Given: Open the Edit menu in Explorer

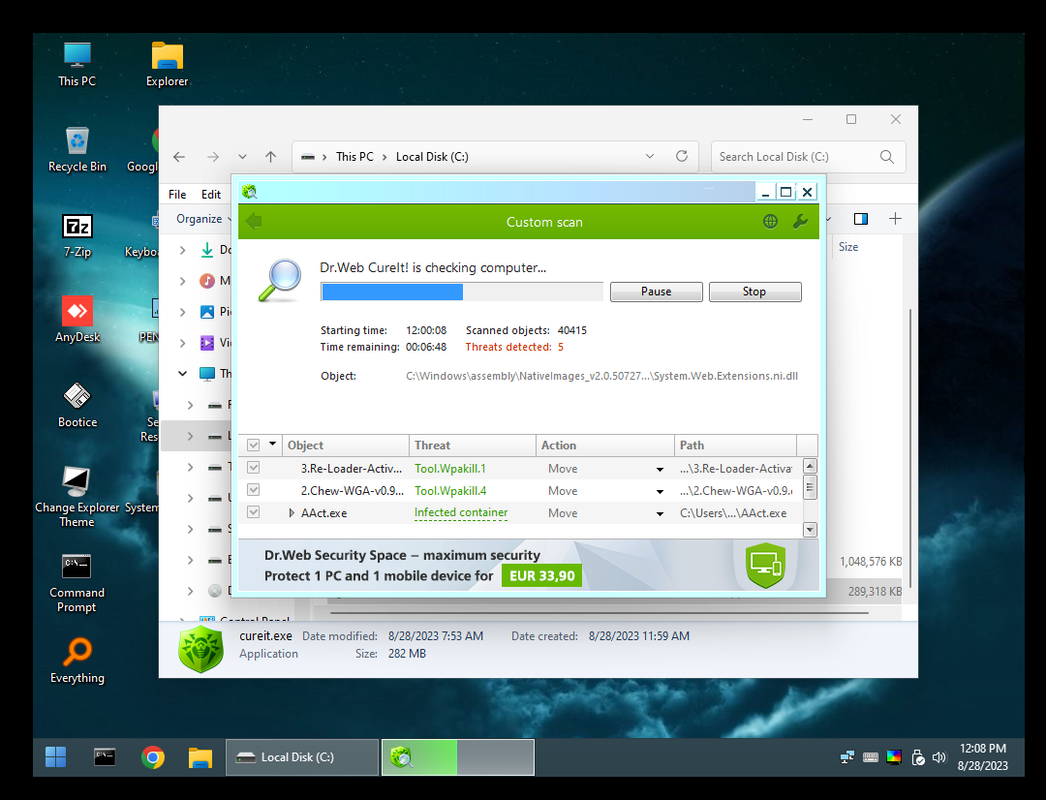Looking at the screenshot, I should (211, 194).
